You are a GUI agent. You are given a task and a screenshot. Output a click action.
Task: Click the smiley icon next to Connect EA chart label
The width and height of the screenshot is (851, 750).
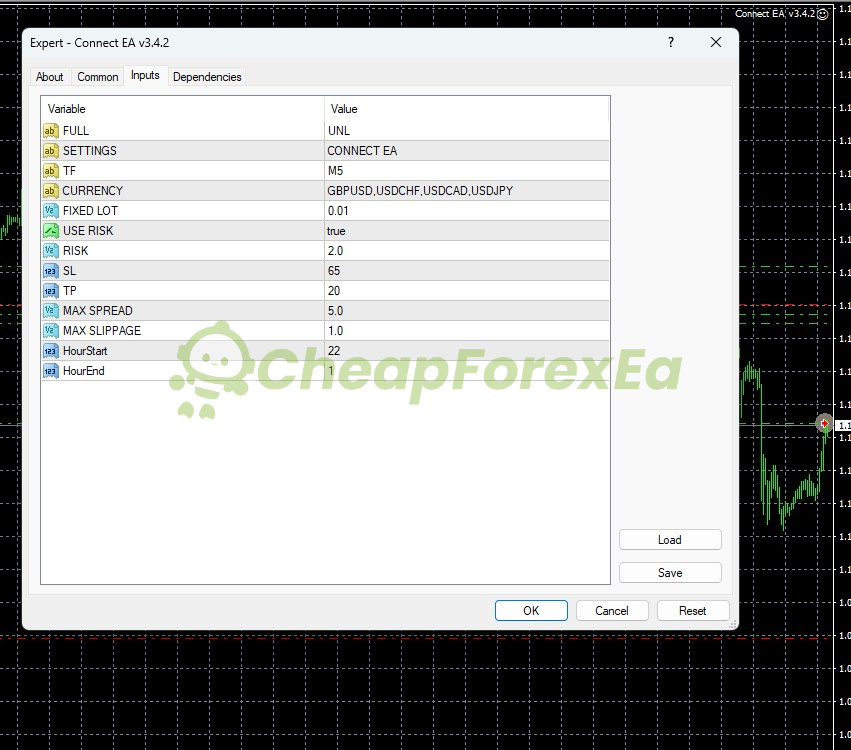coord(823,14)
